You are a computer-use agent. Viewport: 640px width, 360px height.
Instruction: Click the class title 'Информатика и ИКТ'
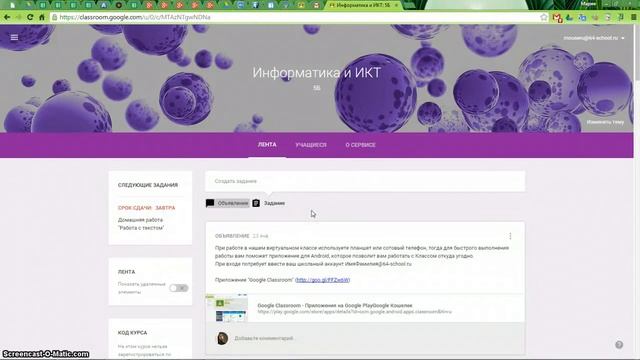[316, 73]
